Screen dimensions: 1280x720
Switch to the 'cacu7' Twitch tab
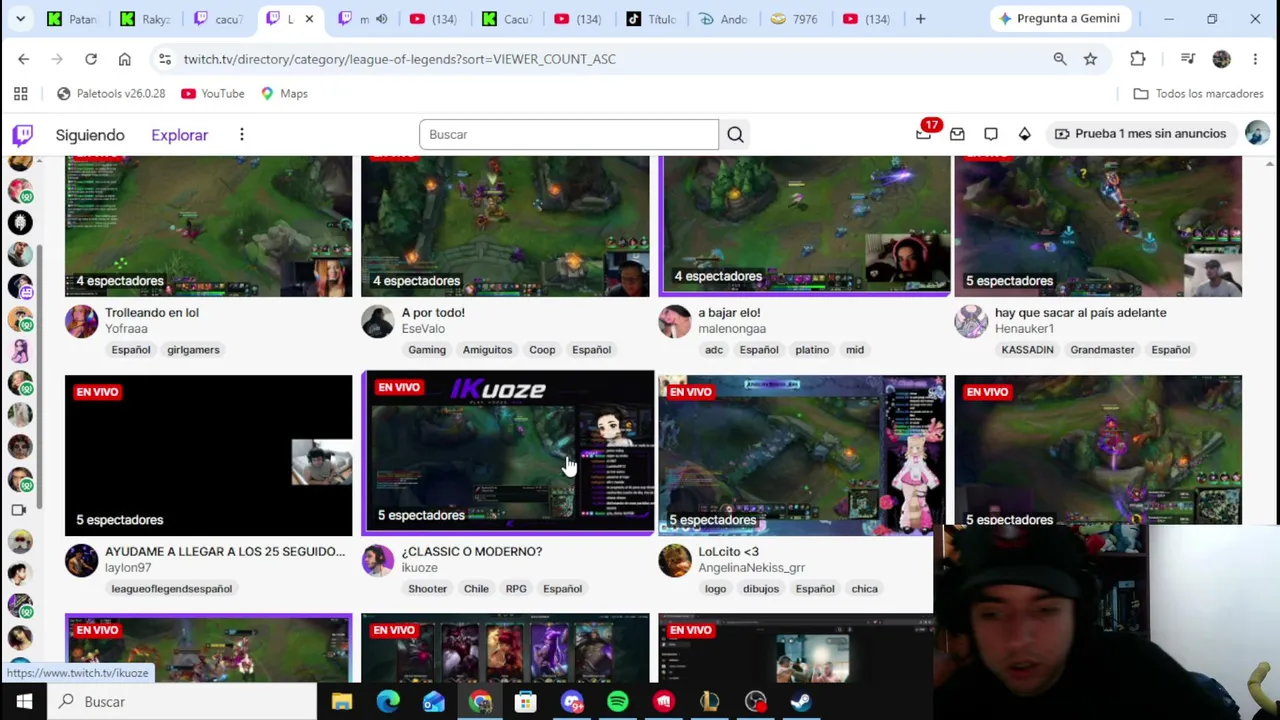click(x=219, y=19)
